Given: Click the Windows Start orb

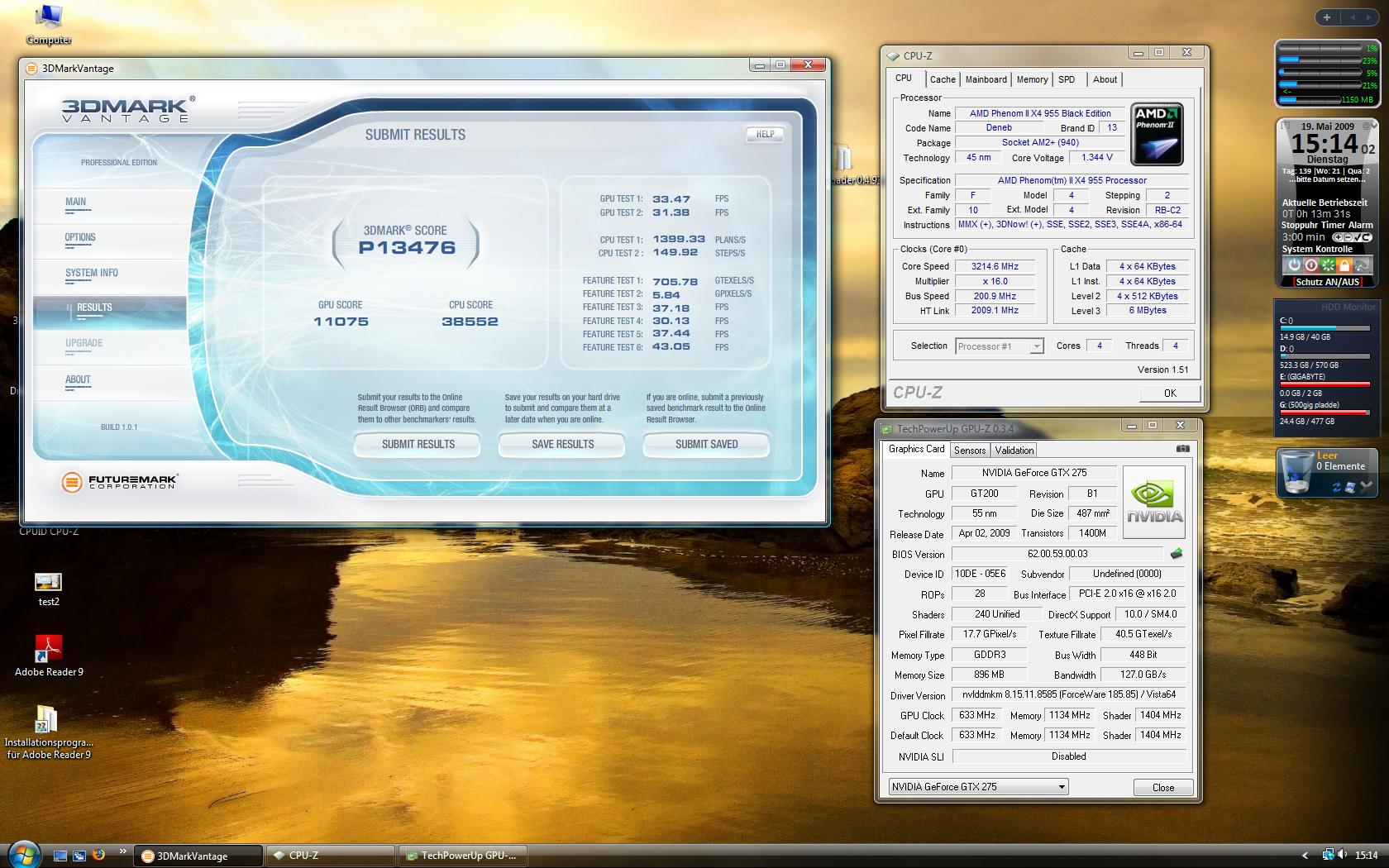Looking at the screenshot, I should (x=23, y=855).
